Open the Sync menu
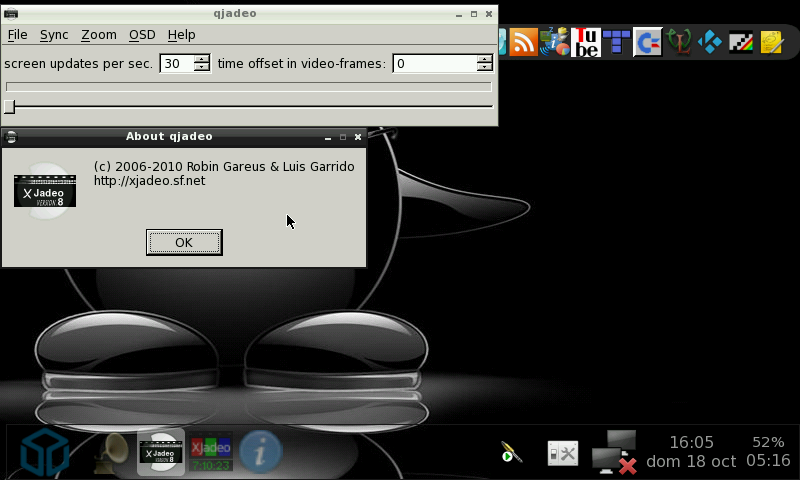This screenshot has width=800, height=480. coord(54,34)
